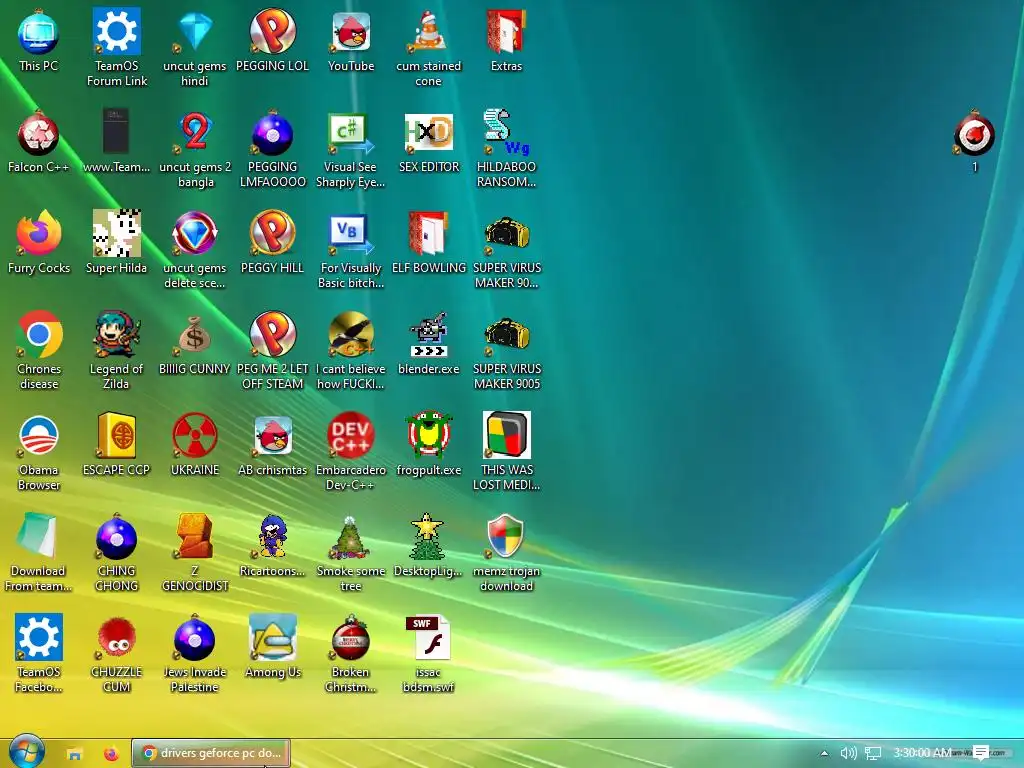1024x768 pixels.
Task: Launch the ESCAPE CCP mahjong tile icon
Action: coord(116,436)
